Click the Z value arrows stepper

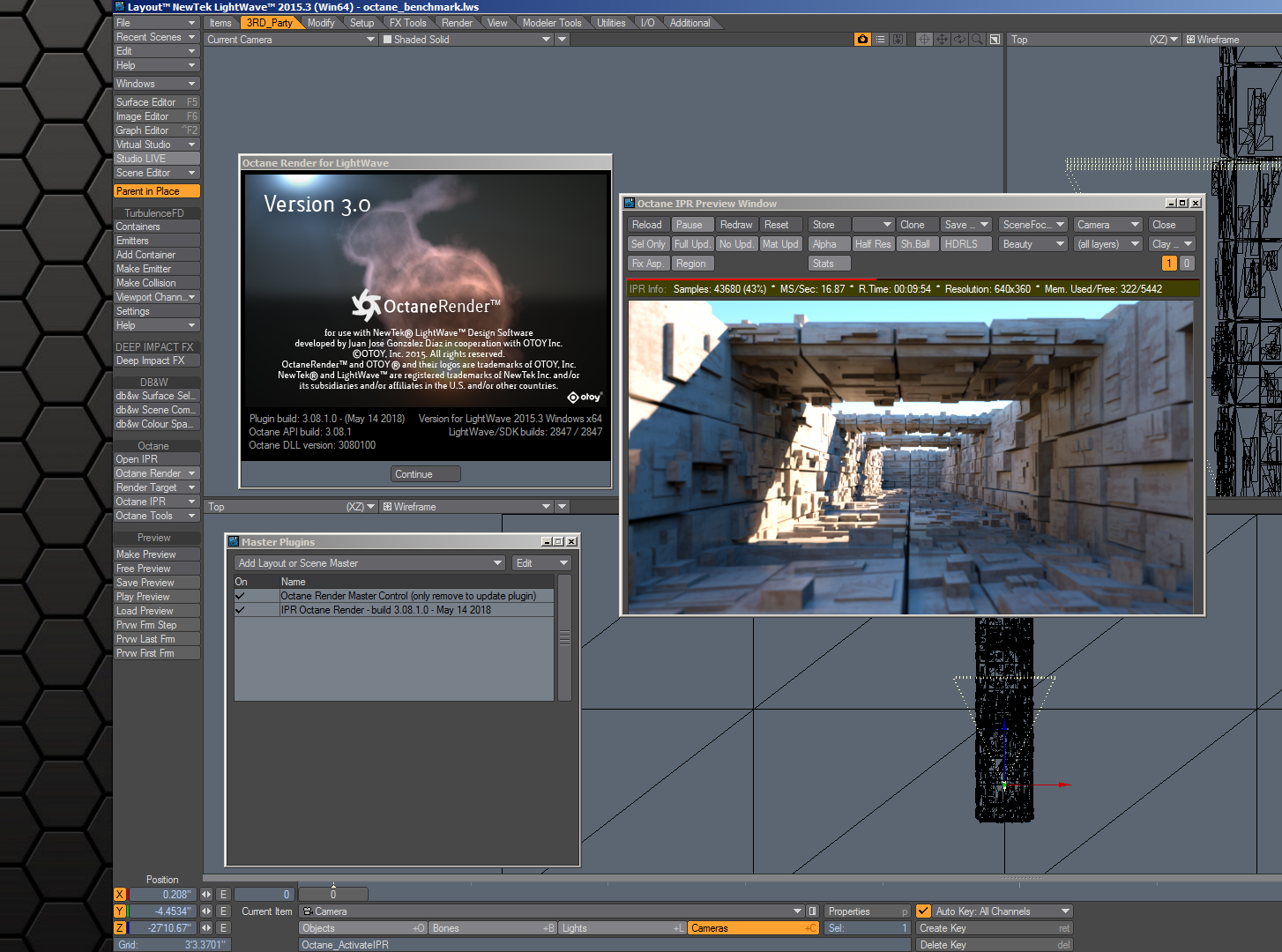(206, 928)
